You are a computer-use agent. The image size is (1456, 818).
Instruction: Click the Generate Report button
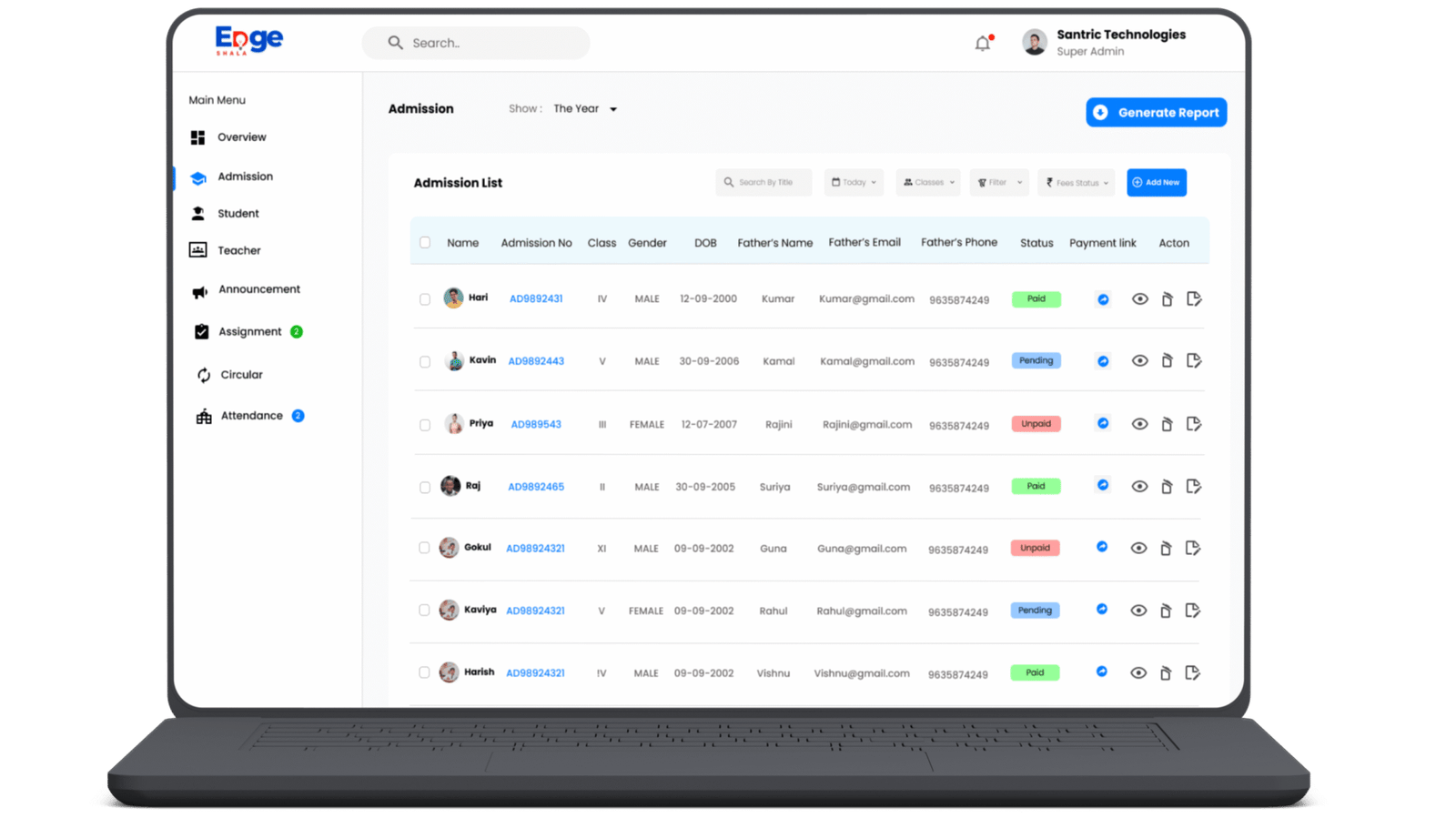(x=1156, y=113)
